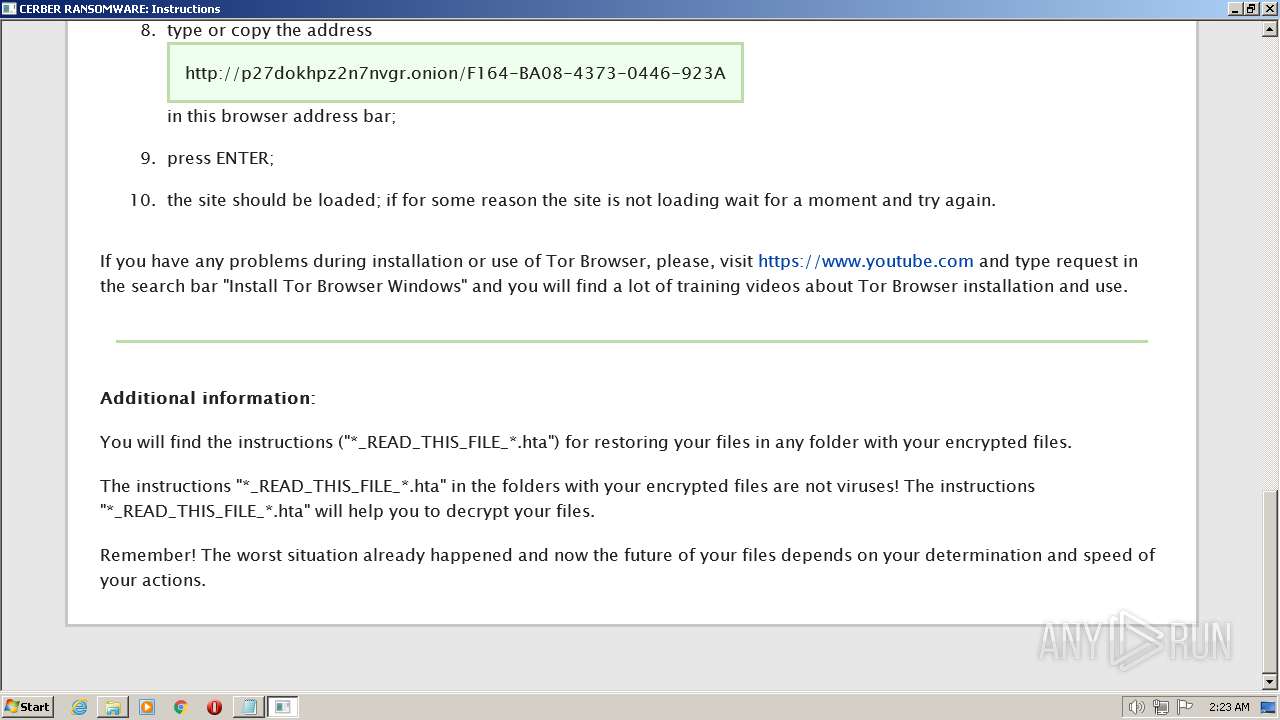Click the 'If you have any problems' paragraph

(619, 273)
